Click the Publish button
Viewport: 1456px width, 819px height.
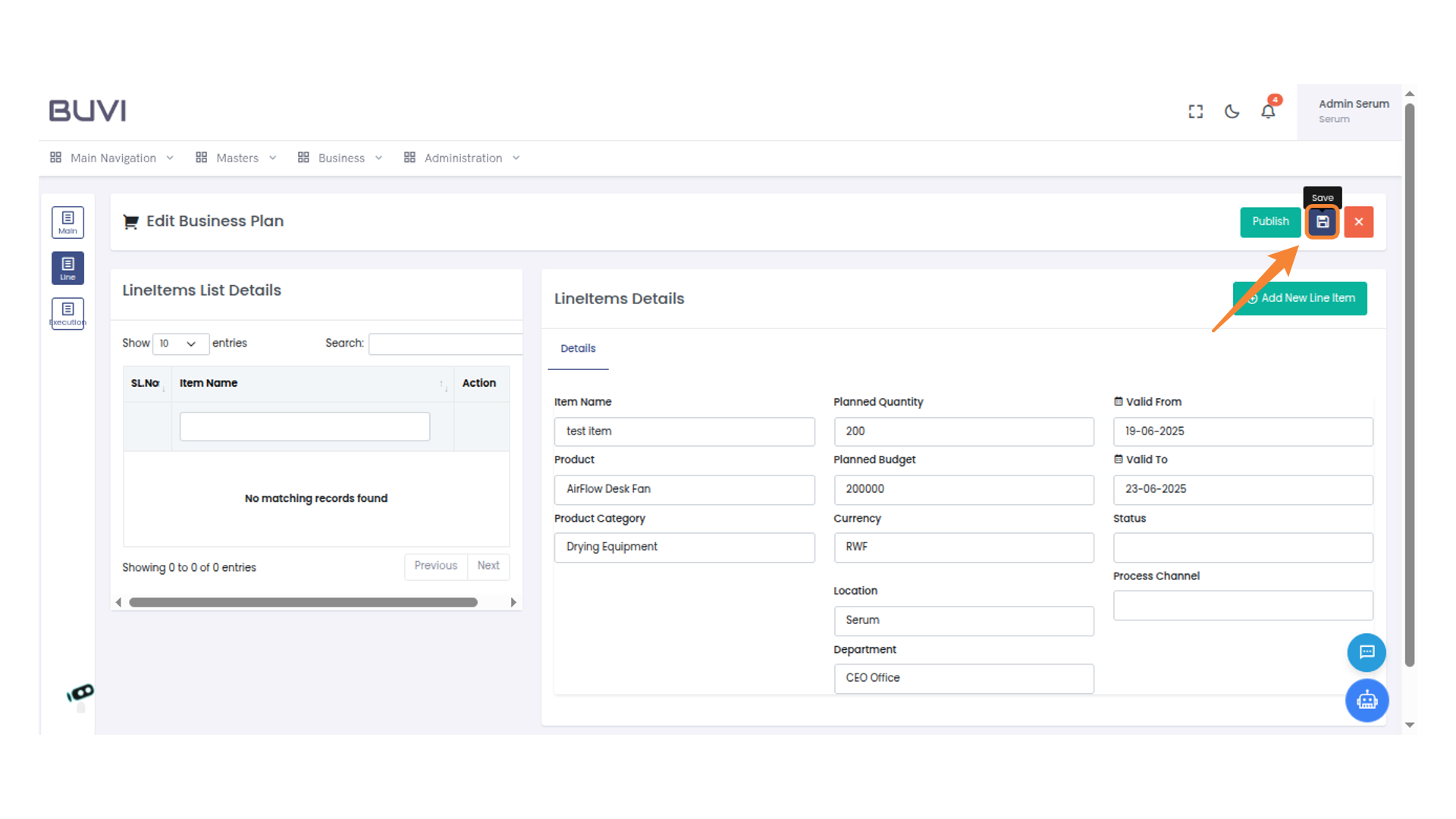[x=1270, y=222]
